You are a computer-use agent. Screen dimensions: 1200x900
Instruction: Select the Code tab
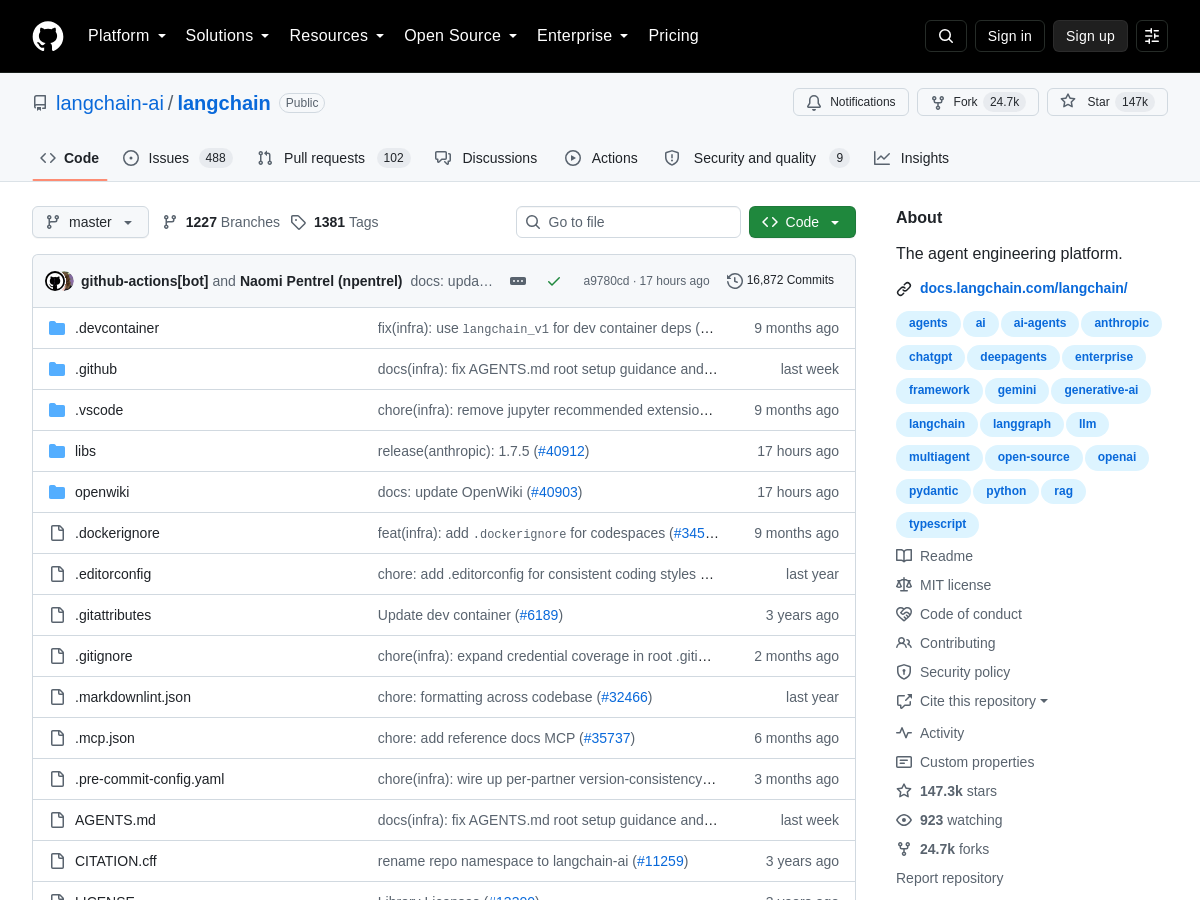point(70,158)
